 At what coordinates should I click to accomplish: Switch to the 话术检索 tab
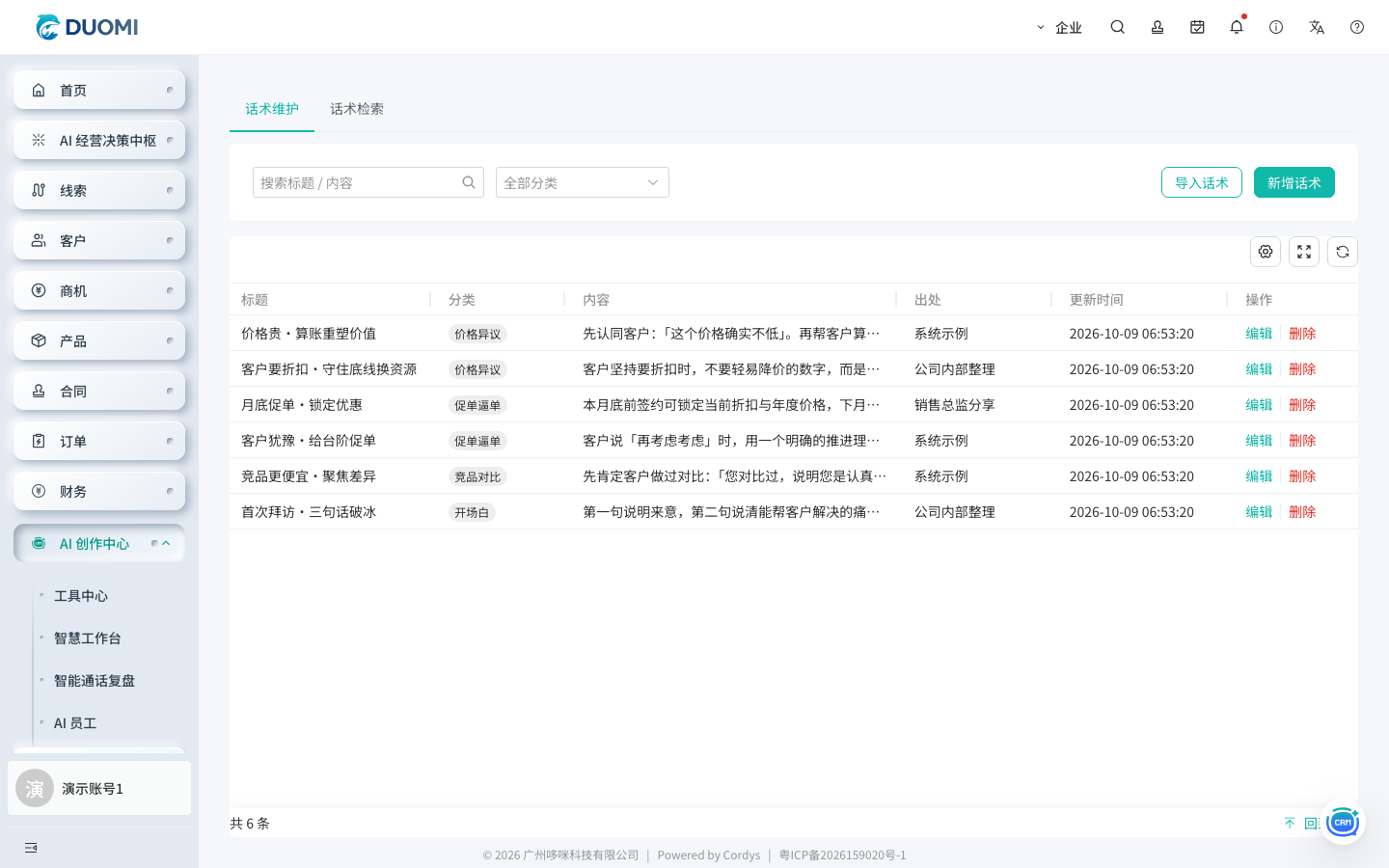click(x=357, y=109)
